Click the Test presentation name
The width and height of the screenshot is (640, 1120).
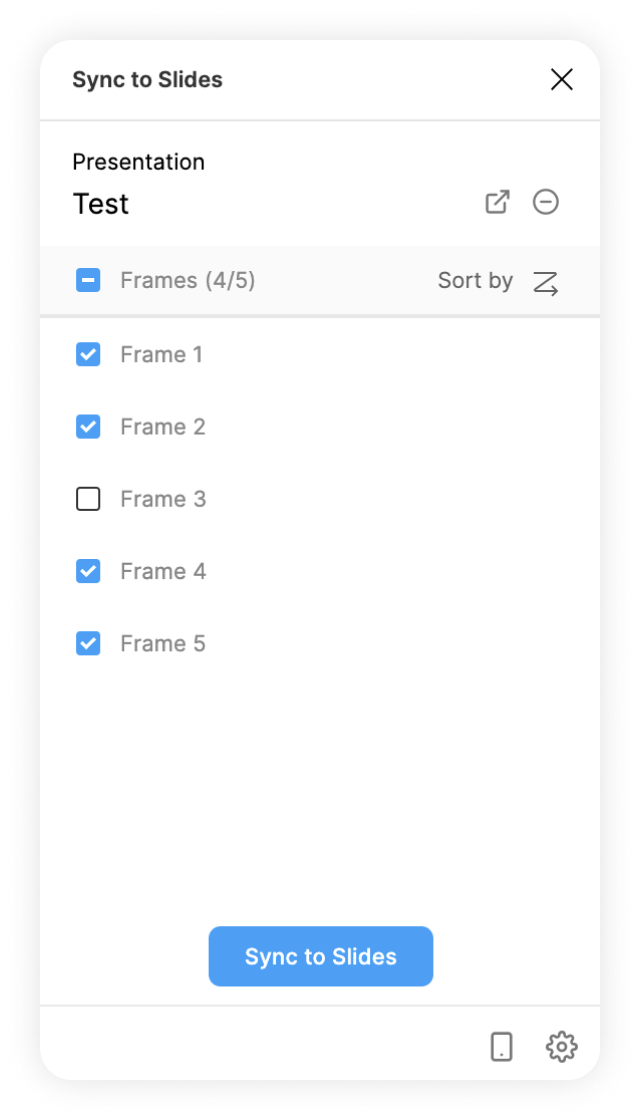(x=101, y=204)
